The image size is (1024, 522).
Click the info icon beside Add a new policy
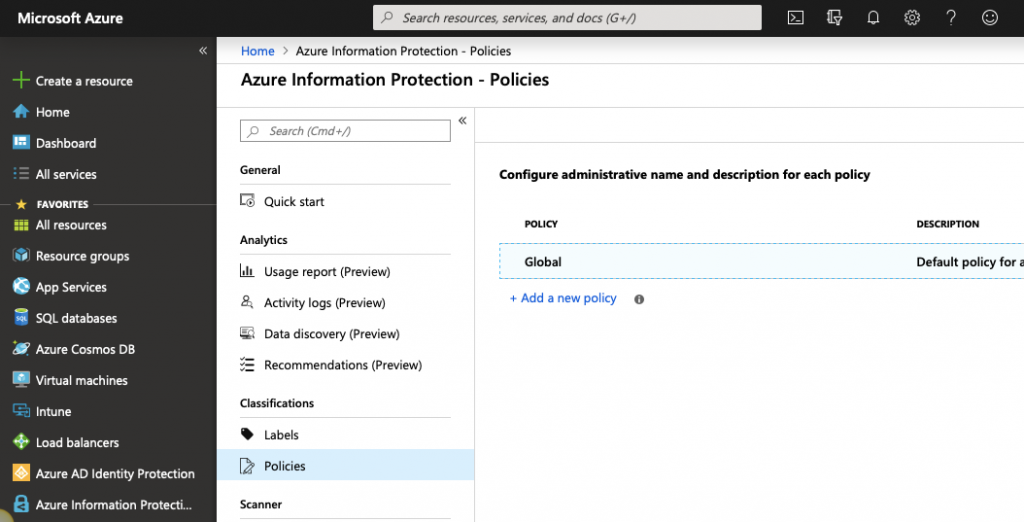(x=639, y=299)
